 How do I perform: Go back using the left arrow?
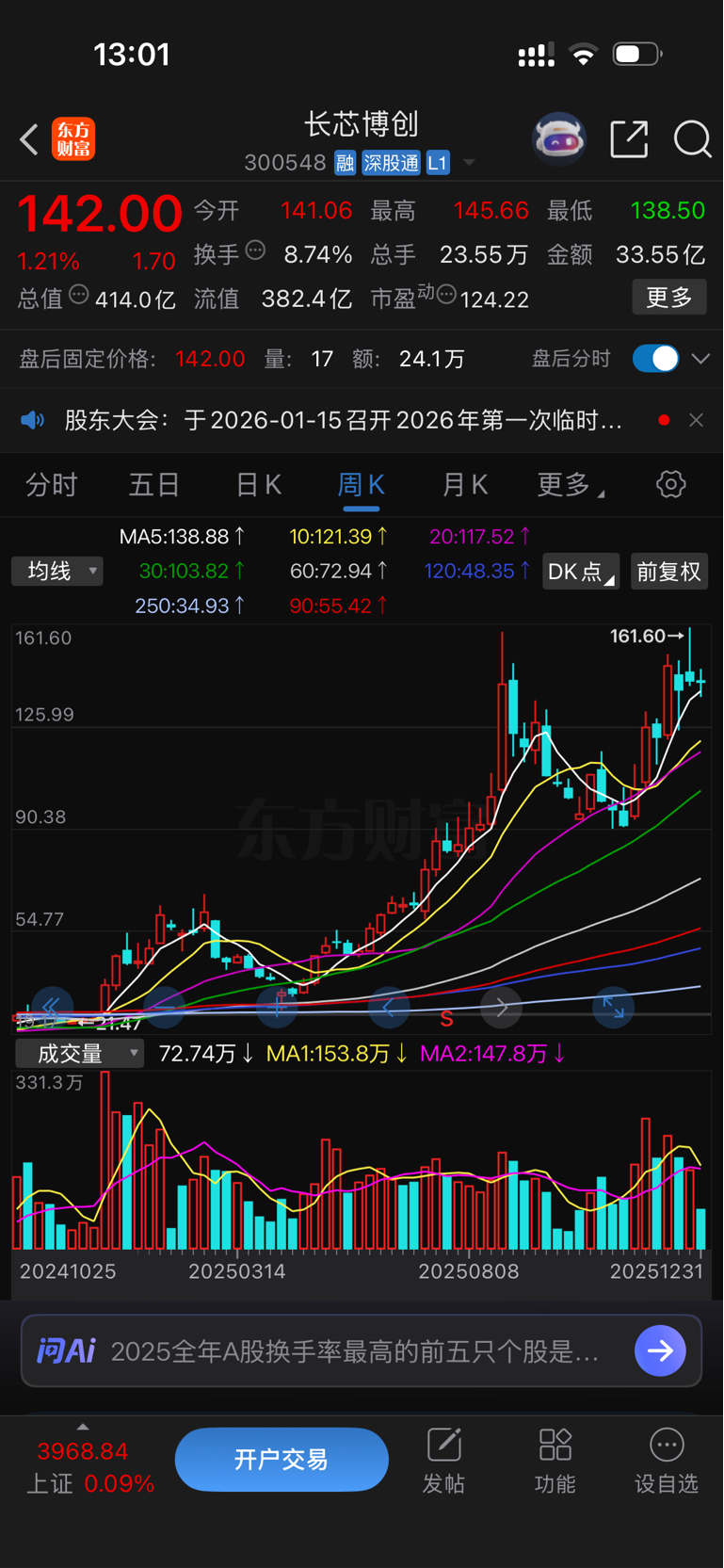pos(29,140)
